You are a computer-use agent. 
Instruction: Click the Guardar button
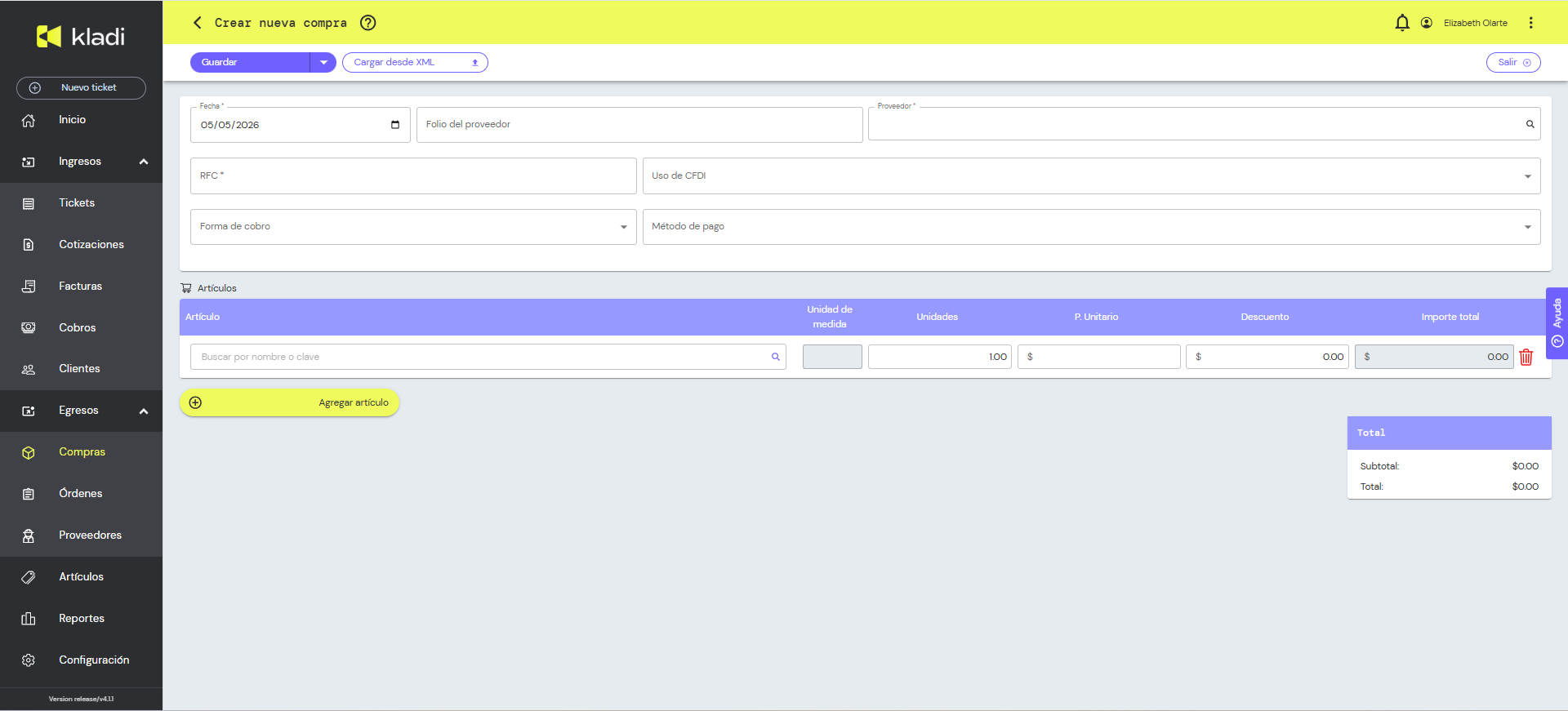coord(250,62)
